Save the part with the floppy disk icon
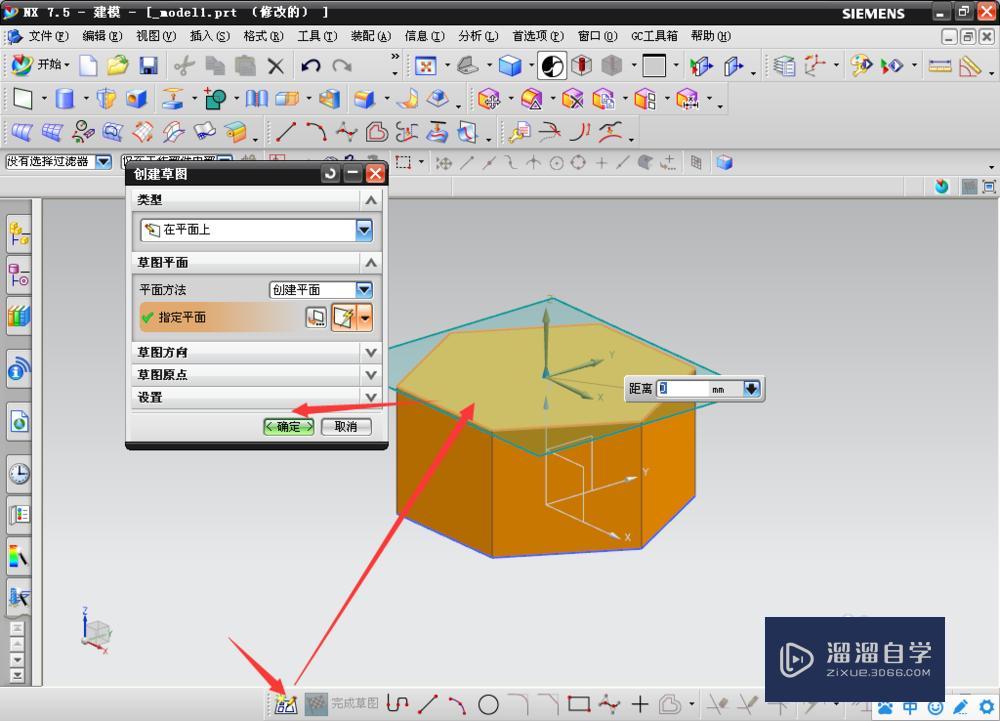This screenshot has width=1000, height=721. pyautogui.click(x=148, y=65)
